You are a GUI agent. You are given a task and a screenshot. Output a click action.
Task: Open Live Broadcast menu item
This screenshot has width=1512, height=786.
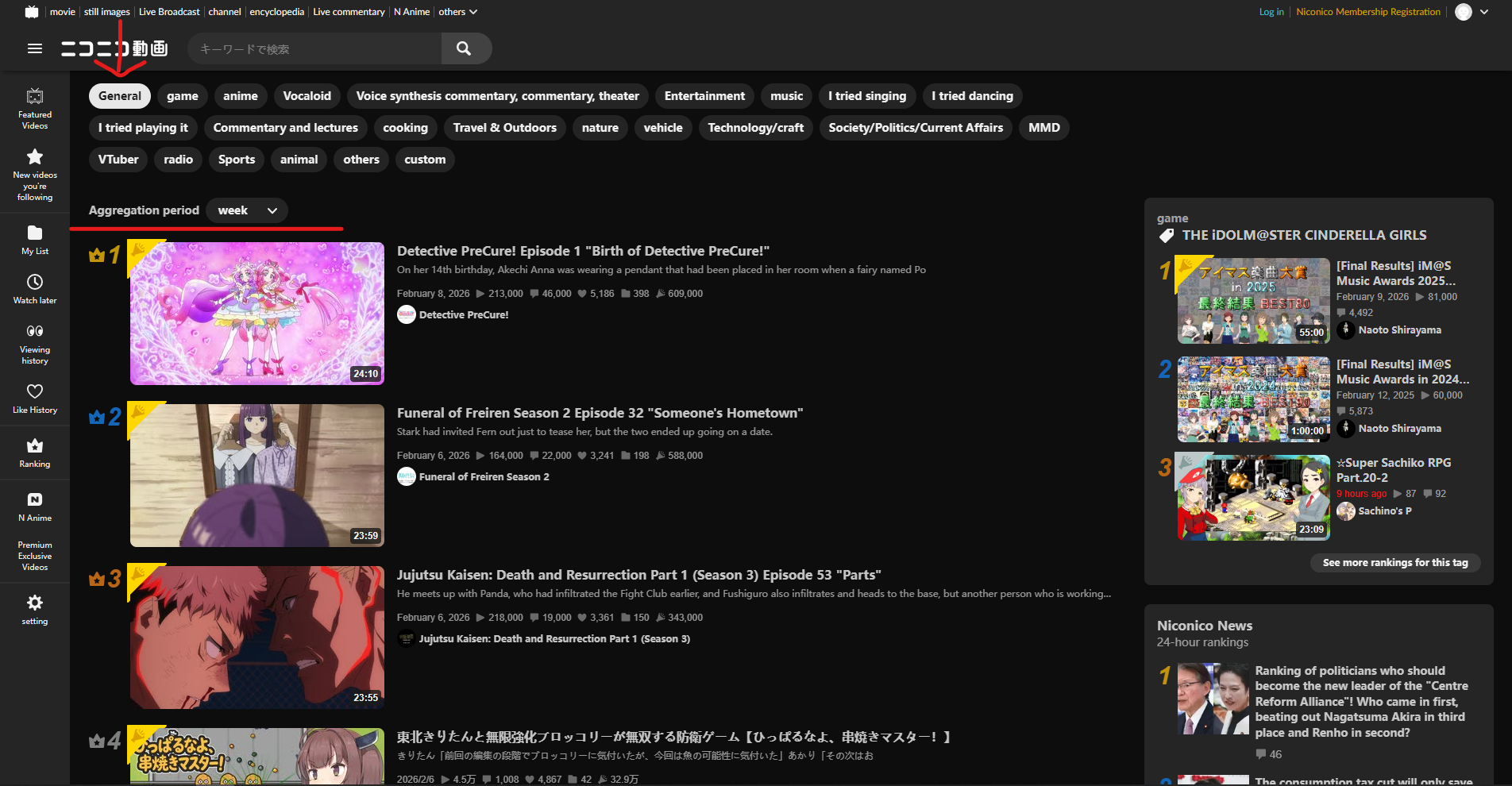click(x=169, y=12)
